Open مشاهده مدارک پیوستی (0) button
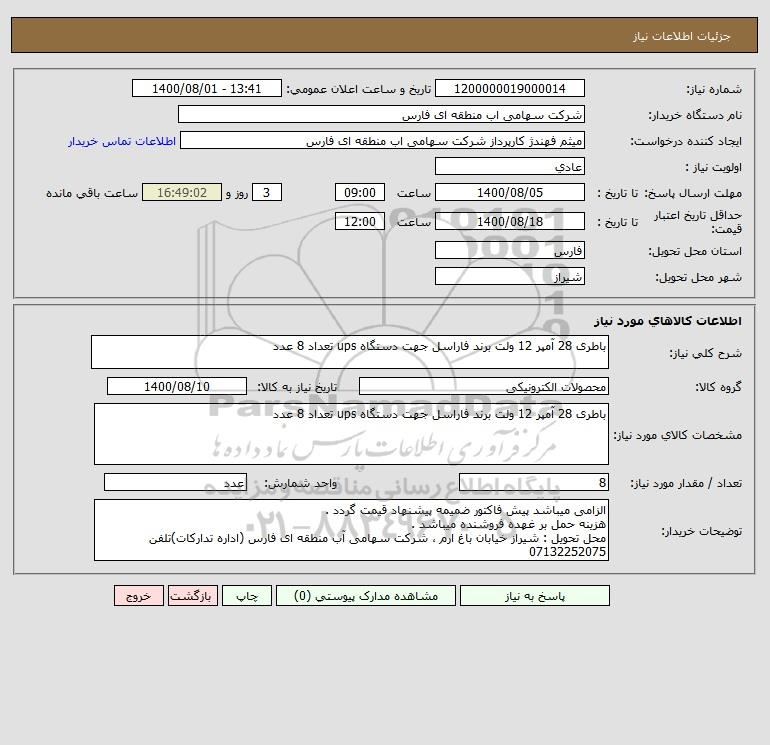The image size is (770, 745). point(365,596)
